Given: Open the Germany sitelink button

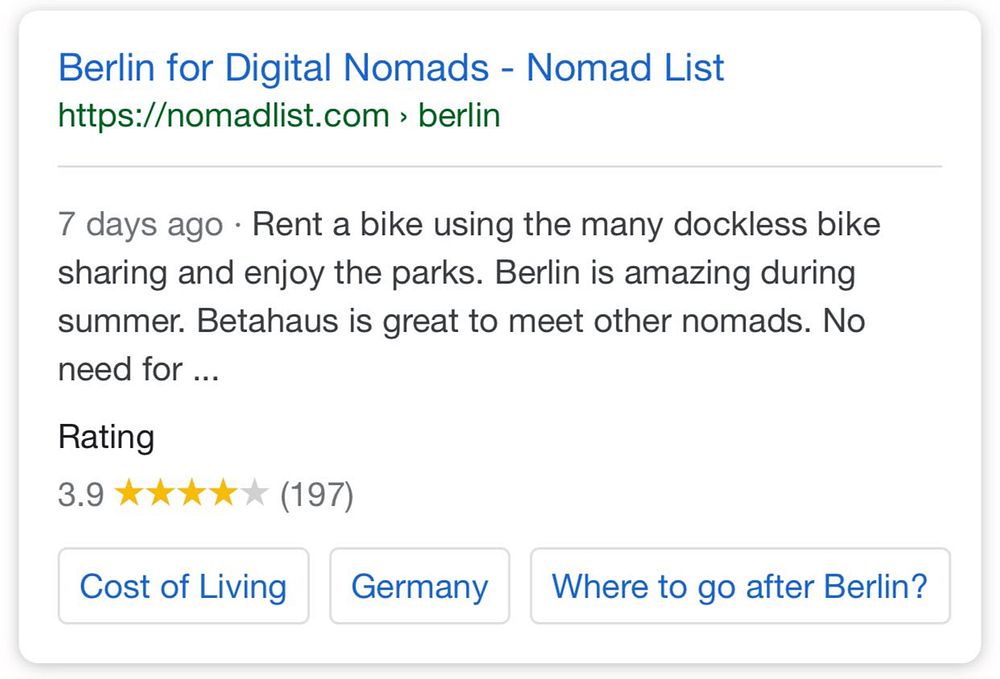Looking at the screenshot, I should 419,586.
